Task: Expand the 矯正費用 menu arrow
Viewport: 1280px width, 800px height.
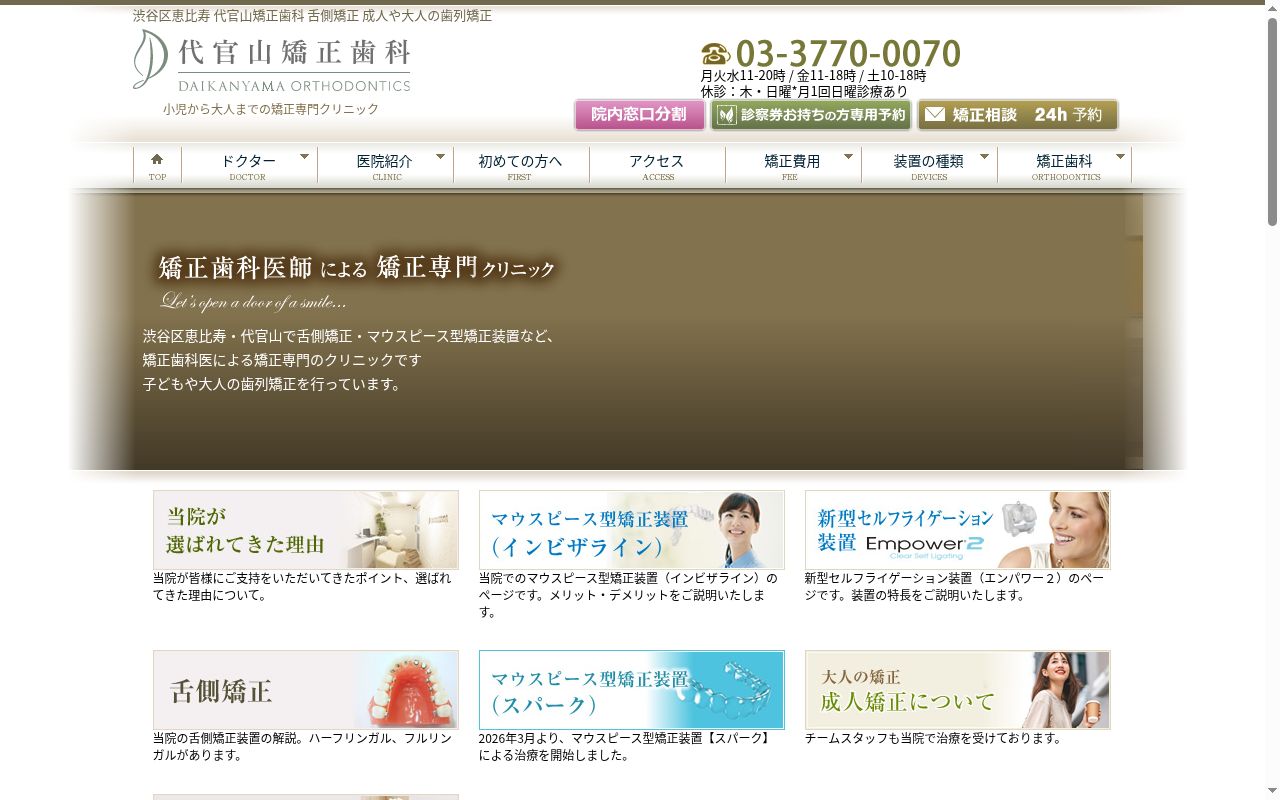Action: tap(848, 157)
